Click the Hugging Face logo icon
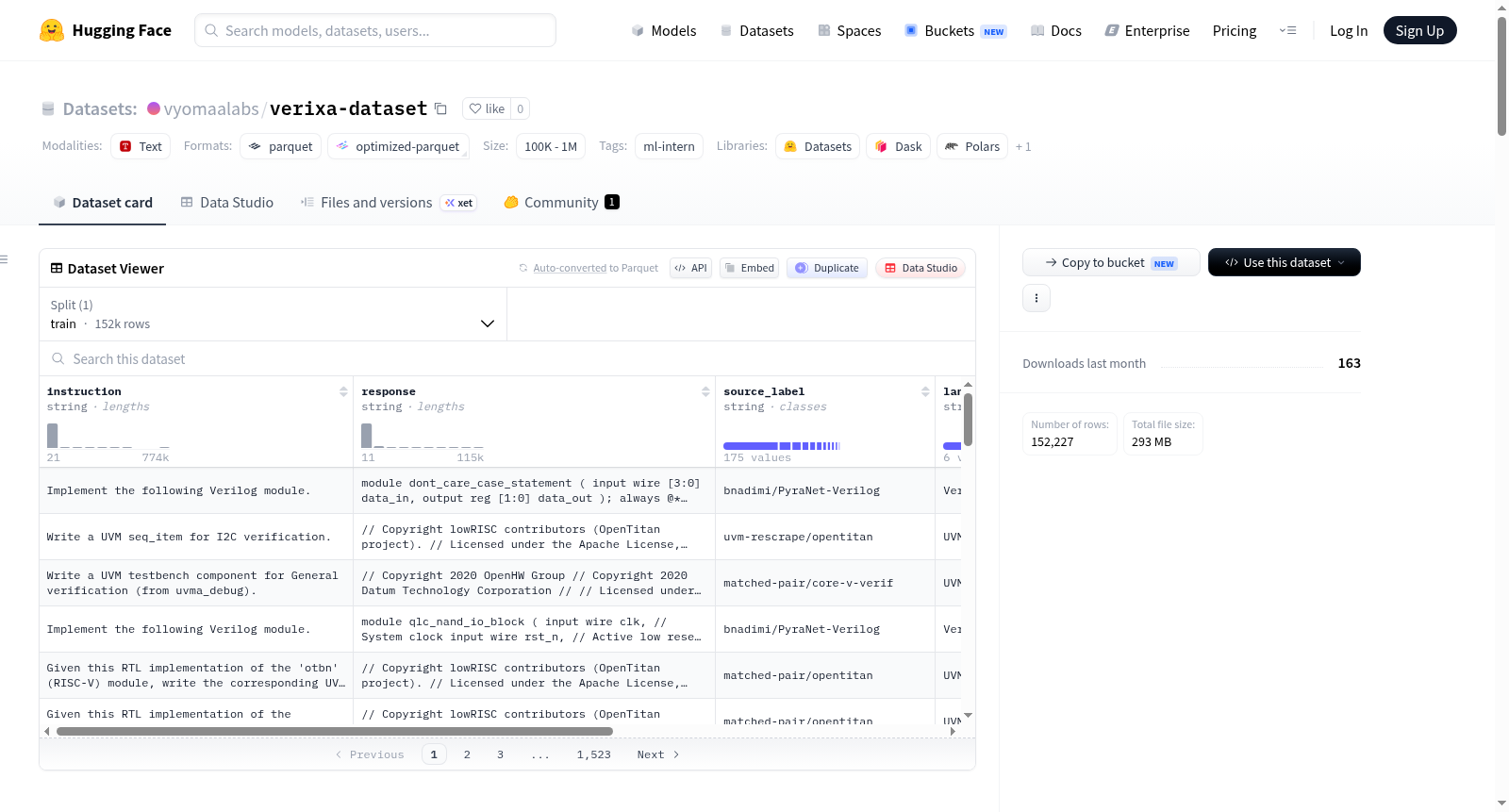 pyautogui.click(x=52, y=30)
